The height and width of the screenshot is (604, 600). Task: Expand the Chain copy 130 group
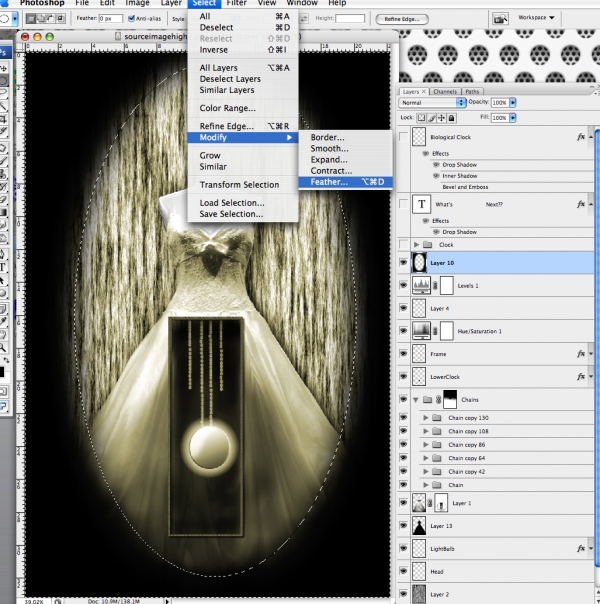(x=426, y=418)
